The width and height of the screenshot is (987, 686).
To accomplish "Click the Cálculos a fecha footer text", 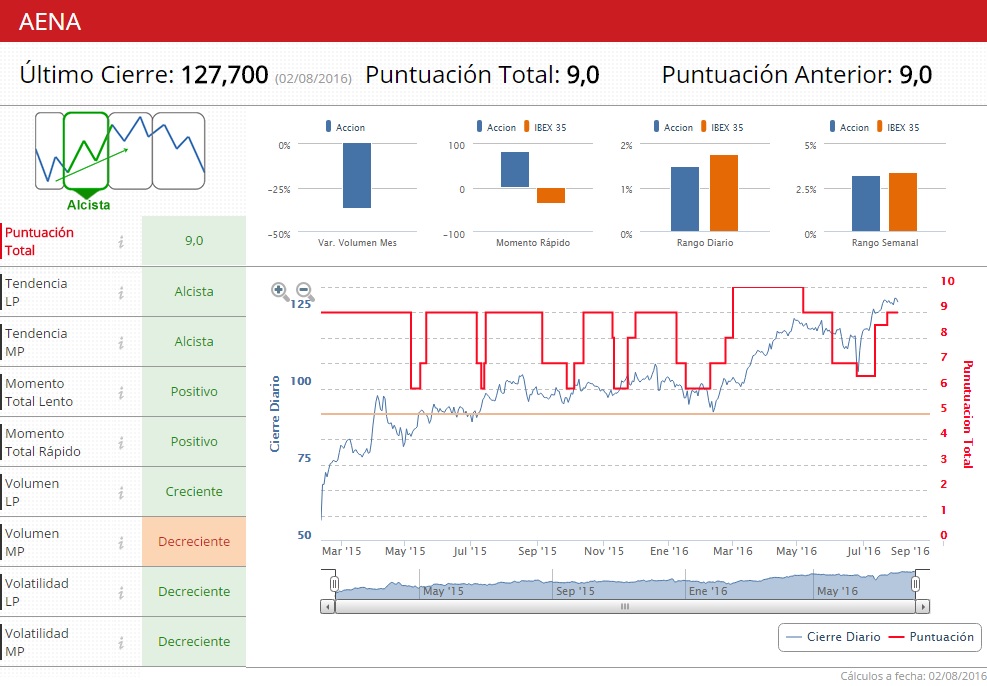I will pyautogui.click(x=913, y=676).
